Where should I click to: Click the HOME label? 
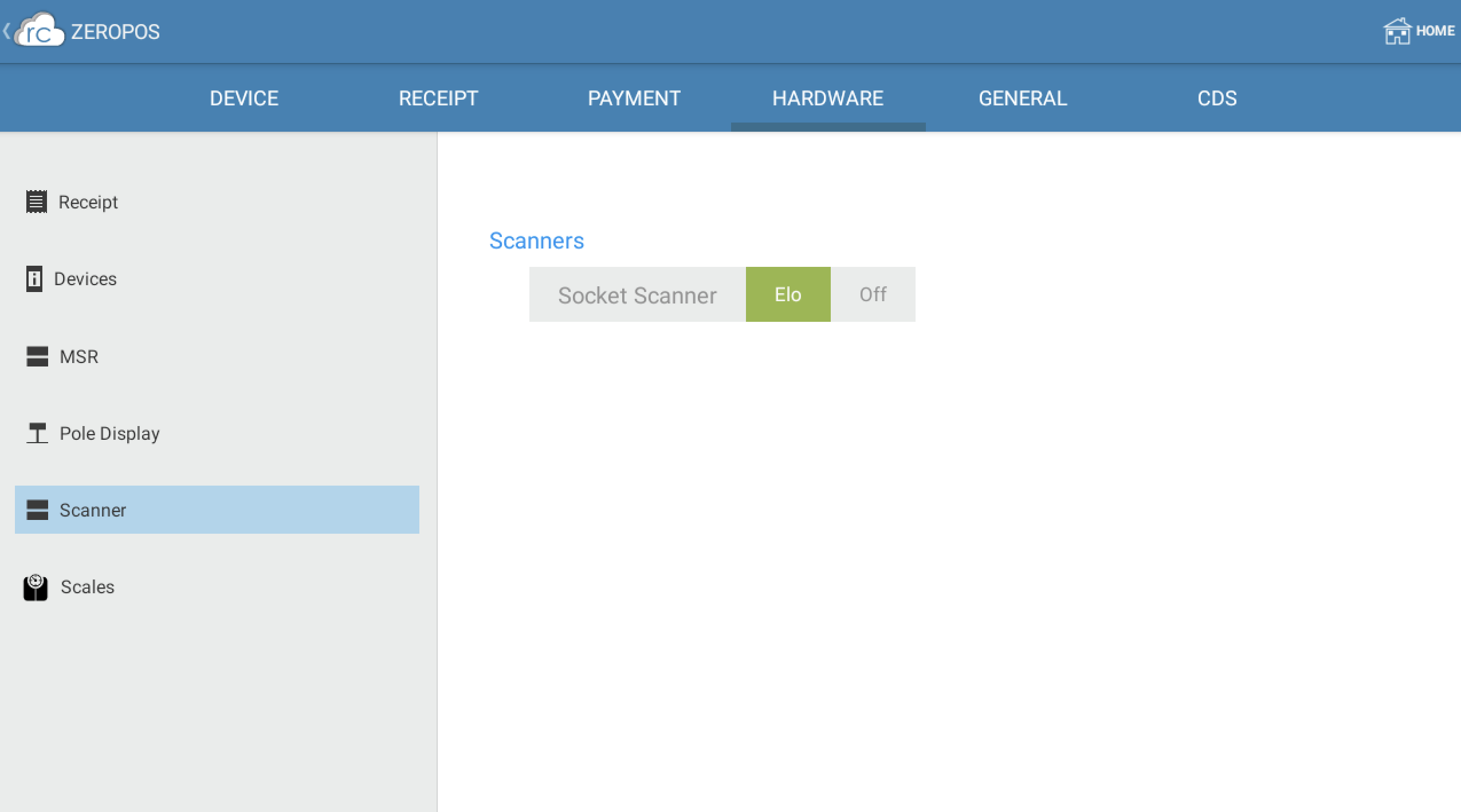tap(1435, 31)
